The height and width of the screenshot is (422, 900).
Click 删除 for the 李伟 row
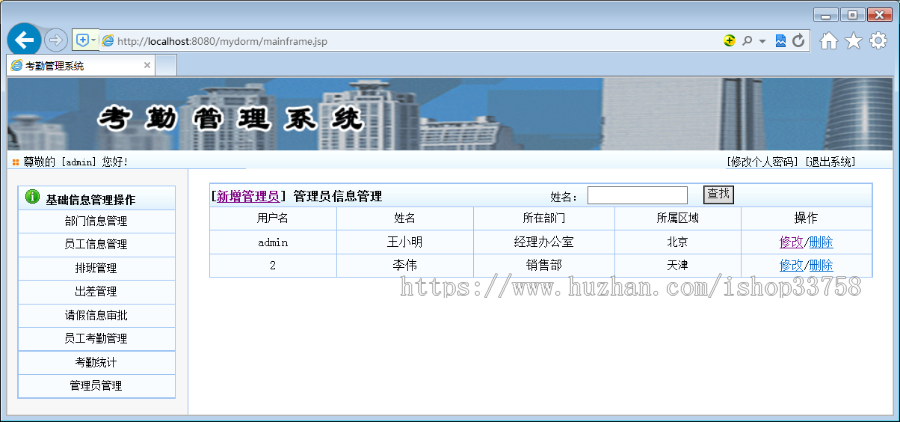point(821,265)
